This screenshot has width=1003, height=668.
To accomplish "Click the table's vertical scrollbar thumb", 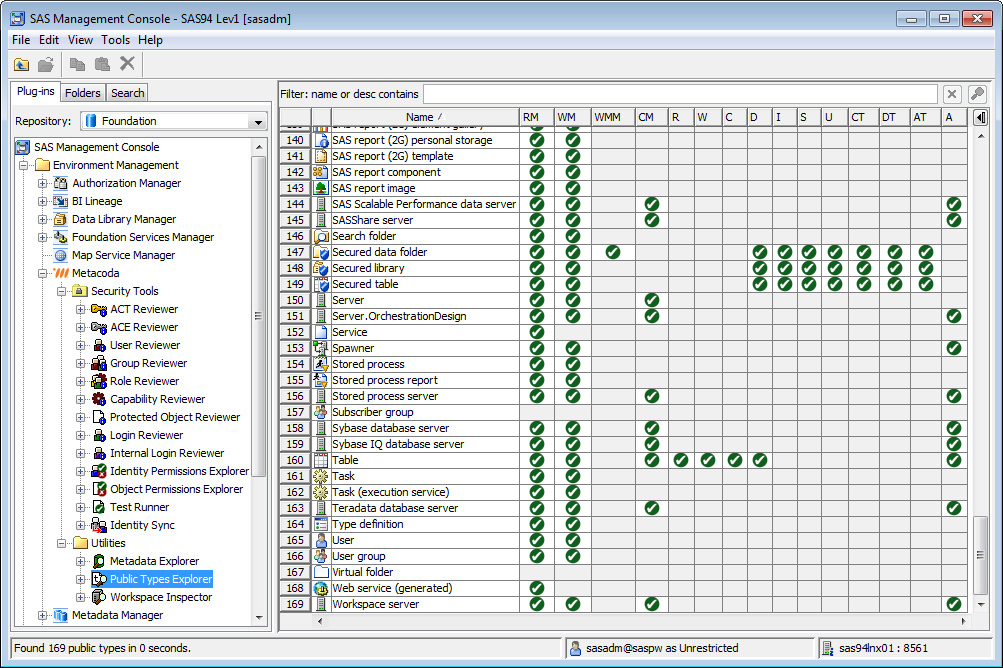I will pos(980,555).
